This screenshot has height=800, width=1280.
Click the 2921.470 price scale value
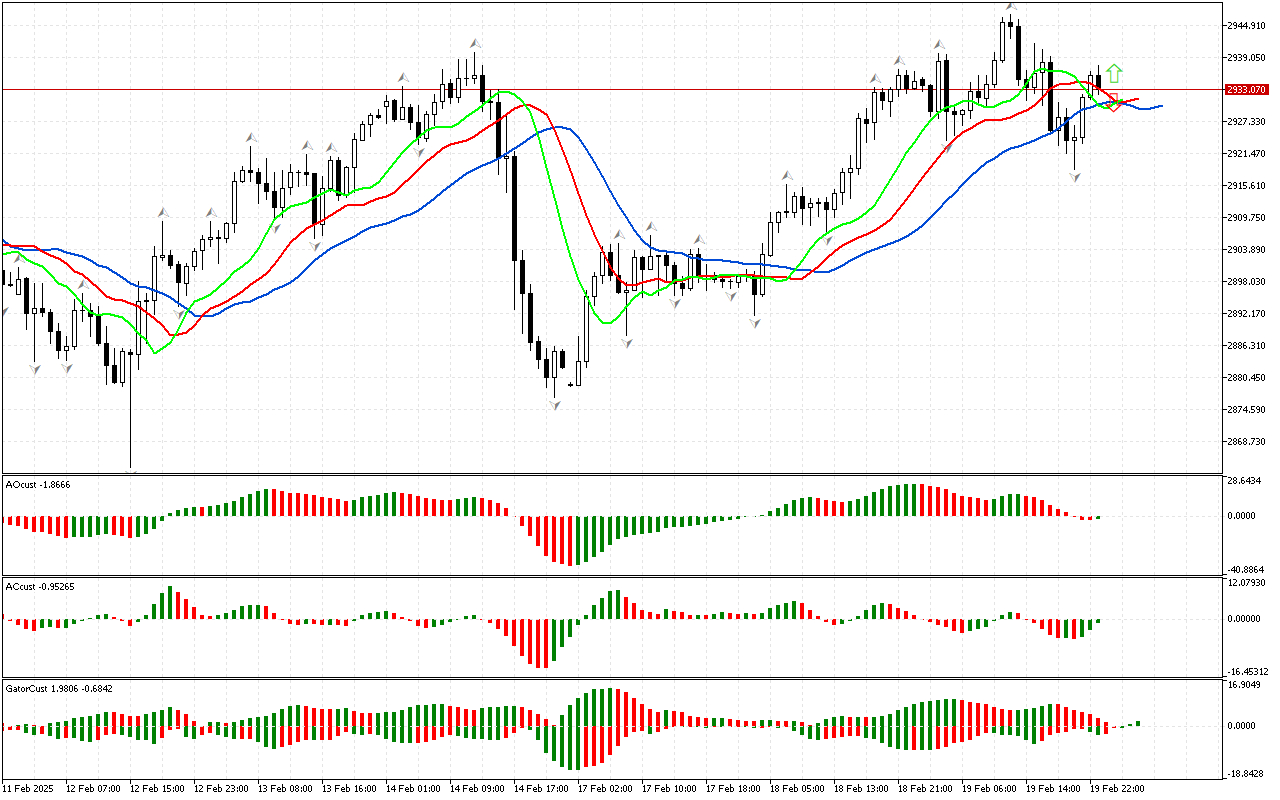1248,153
